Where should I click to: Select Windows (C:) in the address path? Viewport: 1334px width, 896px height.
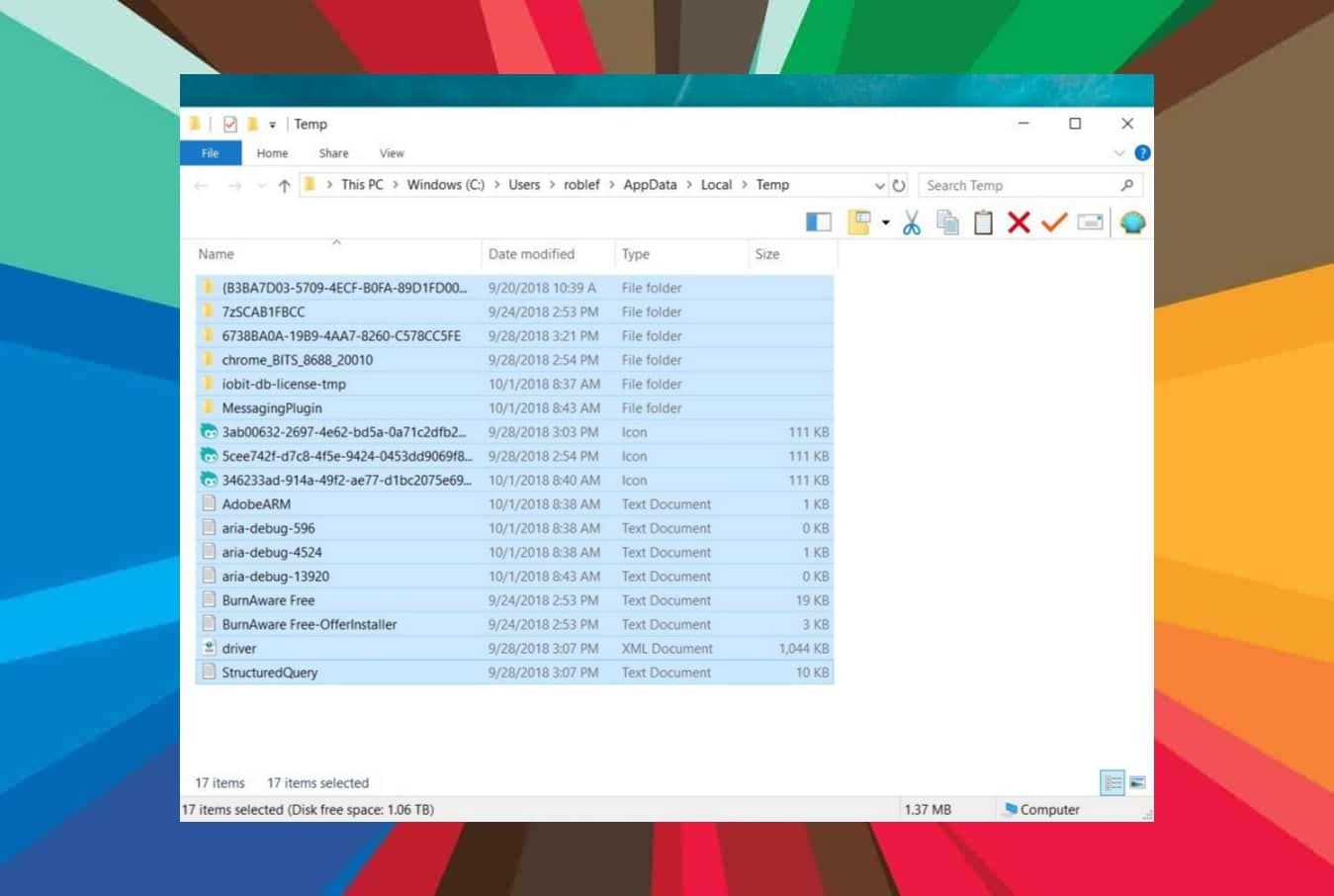pos(446,185)
